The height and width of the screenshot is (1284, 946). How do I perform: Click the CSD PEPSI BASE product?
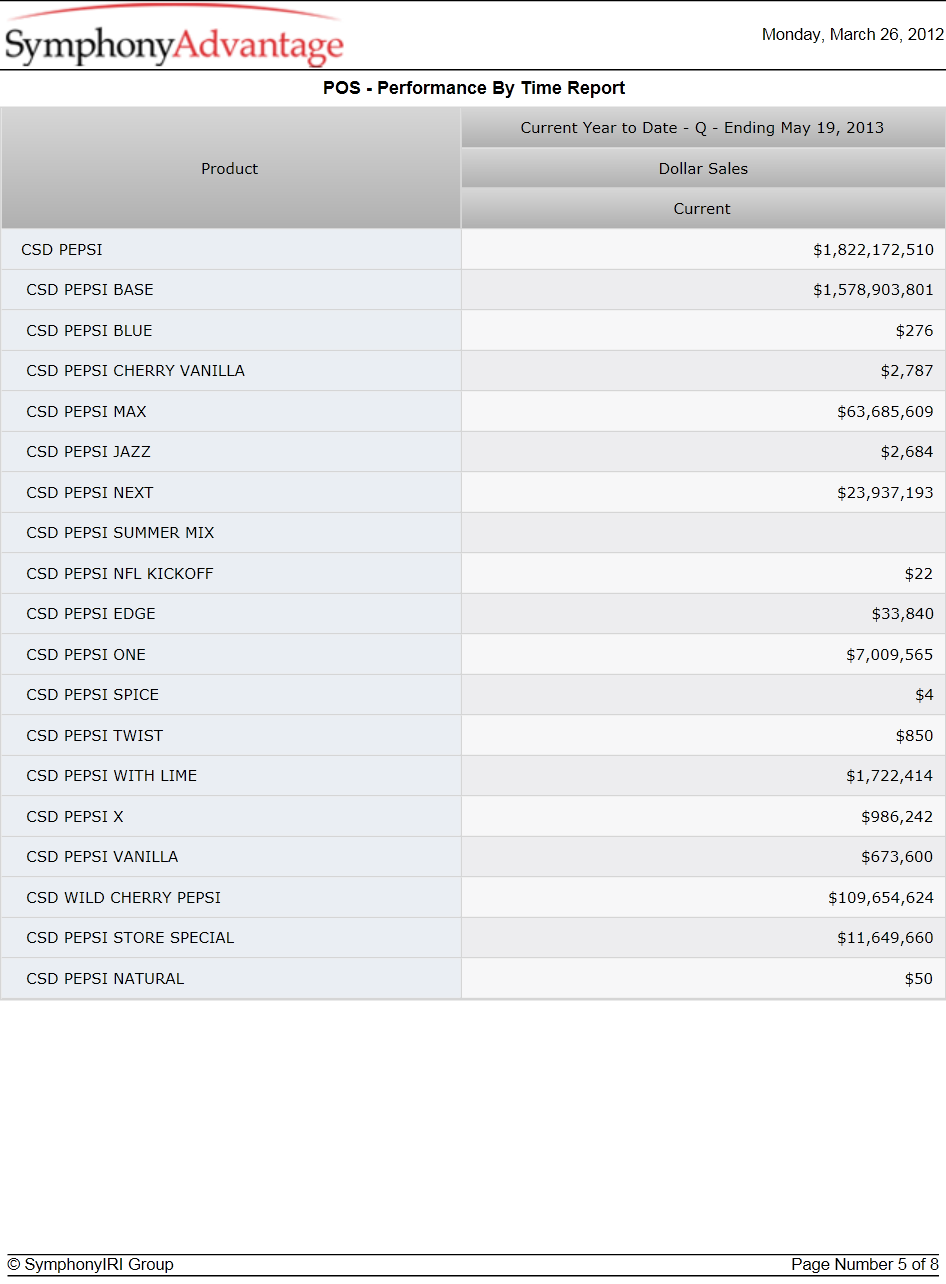point(90,290)
